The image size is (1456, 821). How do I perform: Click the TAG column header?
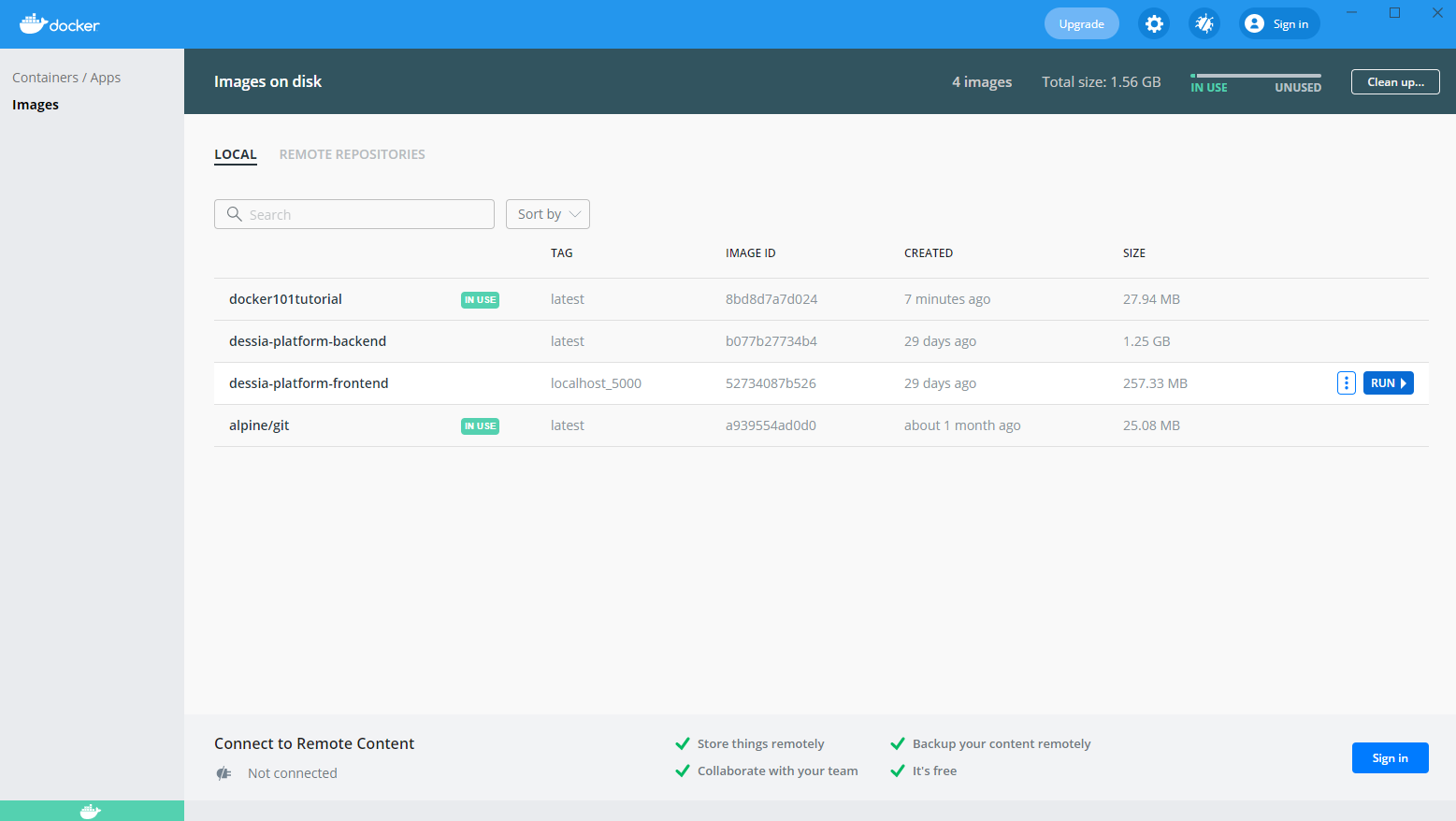(562, 253)
